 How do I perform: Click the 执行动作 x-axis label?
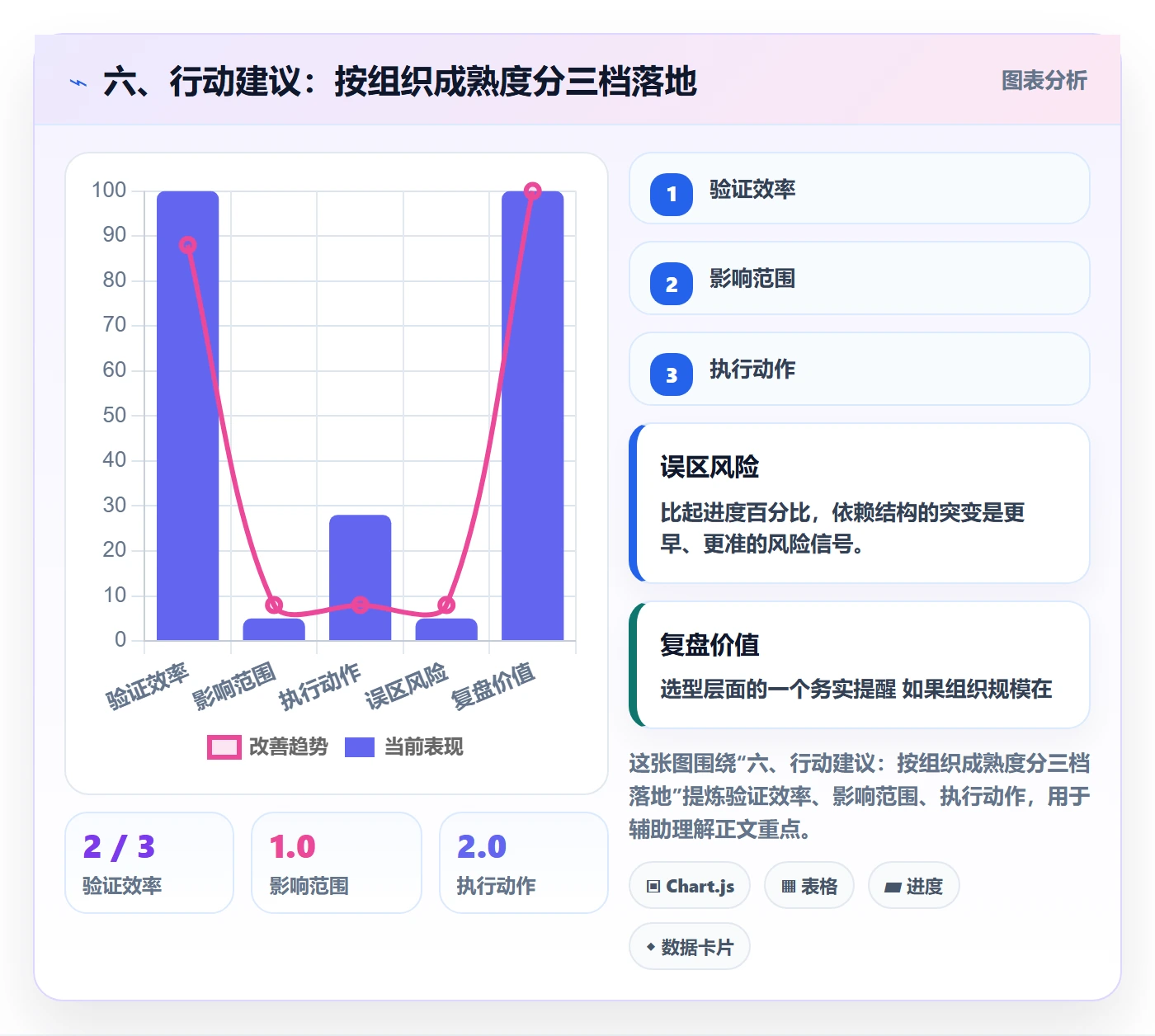[320, 686]
